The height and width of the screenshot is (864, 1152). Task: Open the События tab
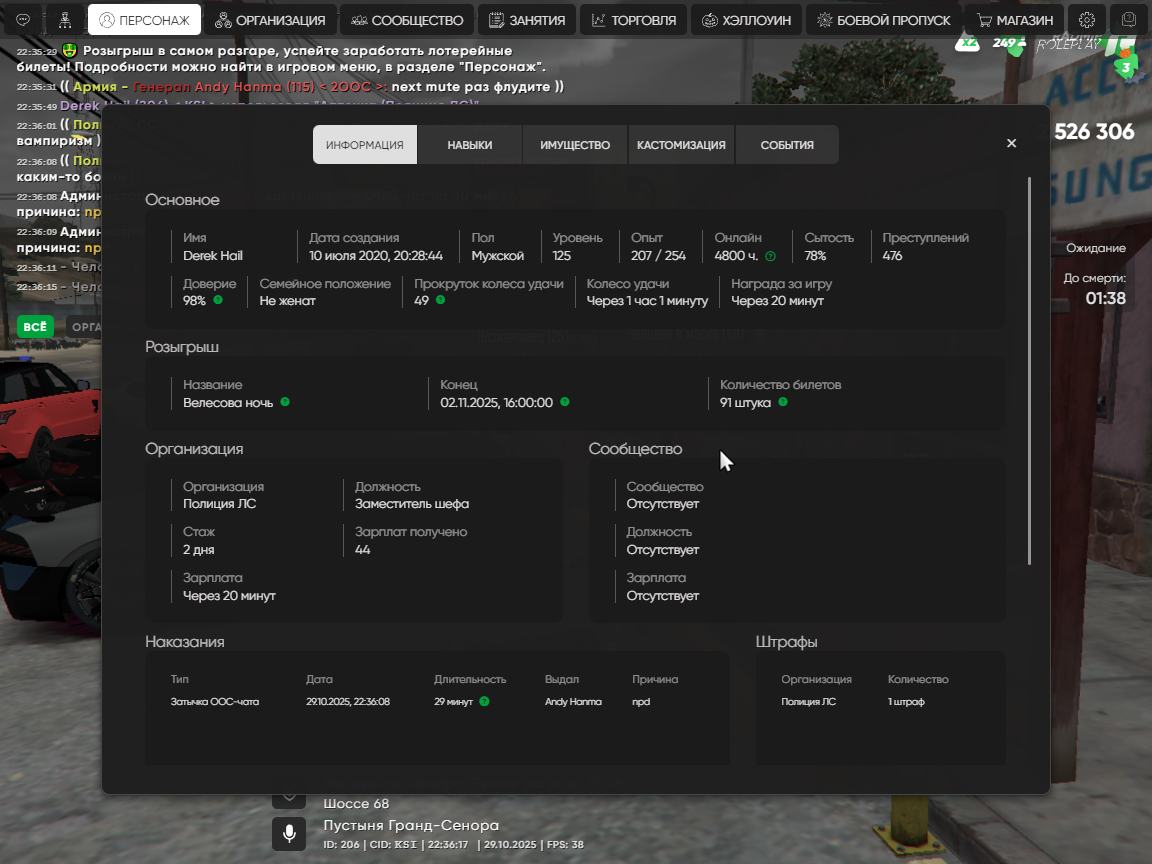(x=787, y=145)
